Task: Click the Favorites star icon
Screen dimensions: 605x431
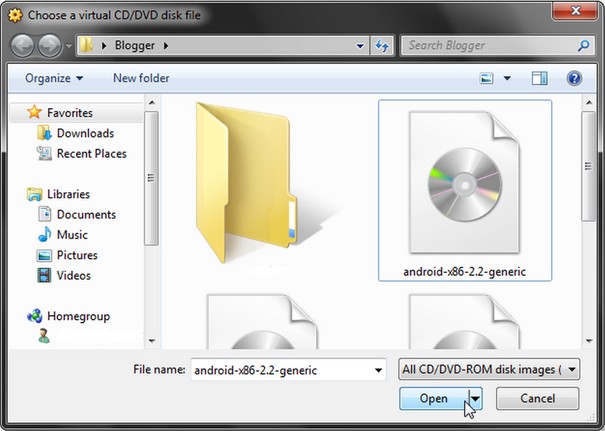Action: (34, 112)
